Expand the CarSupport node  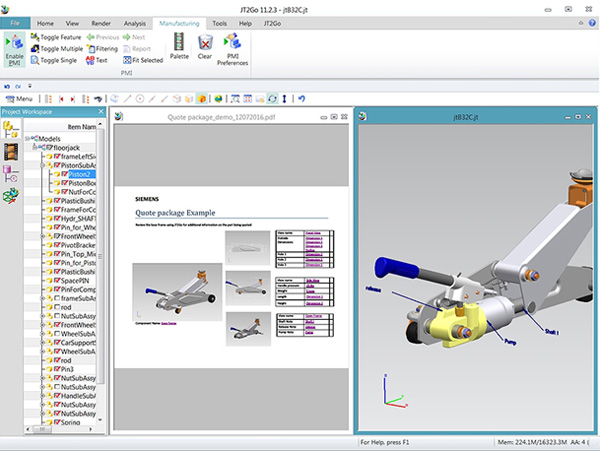coord(43,342)
